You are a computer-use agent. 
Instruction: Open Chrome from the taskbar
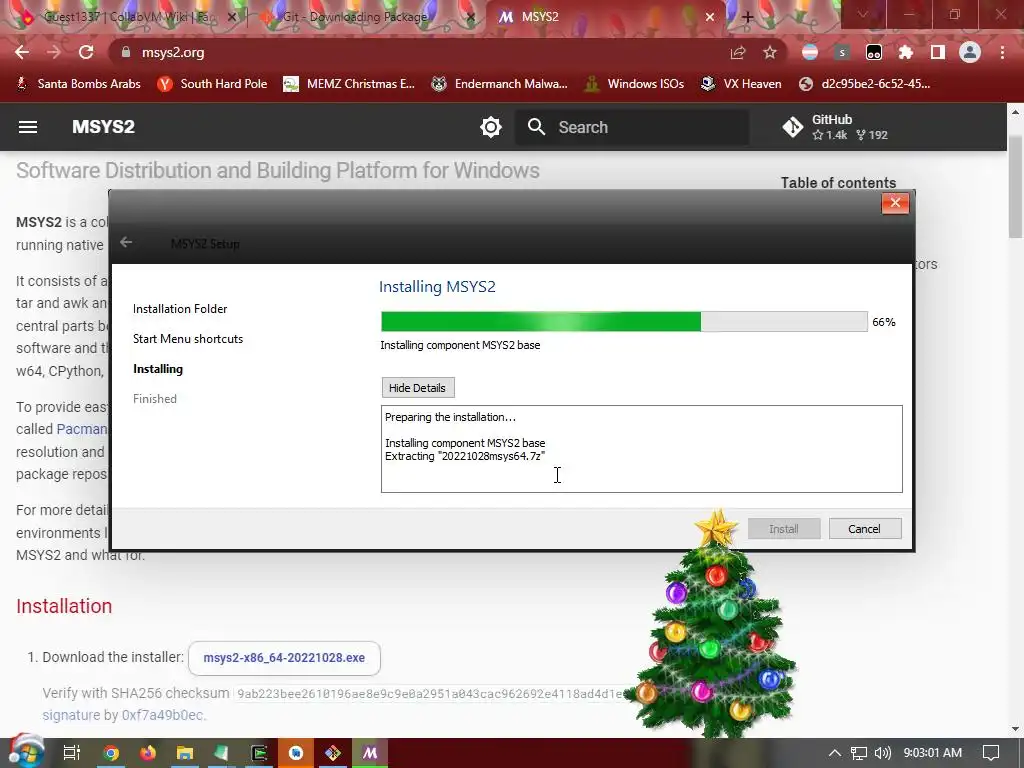click(111, 753)
